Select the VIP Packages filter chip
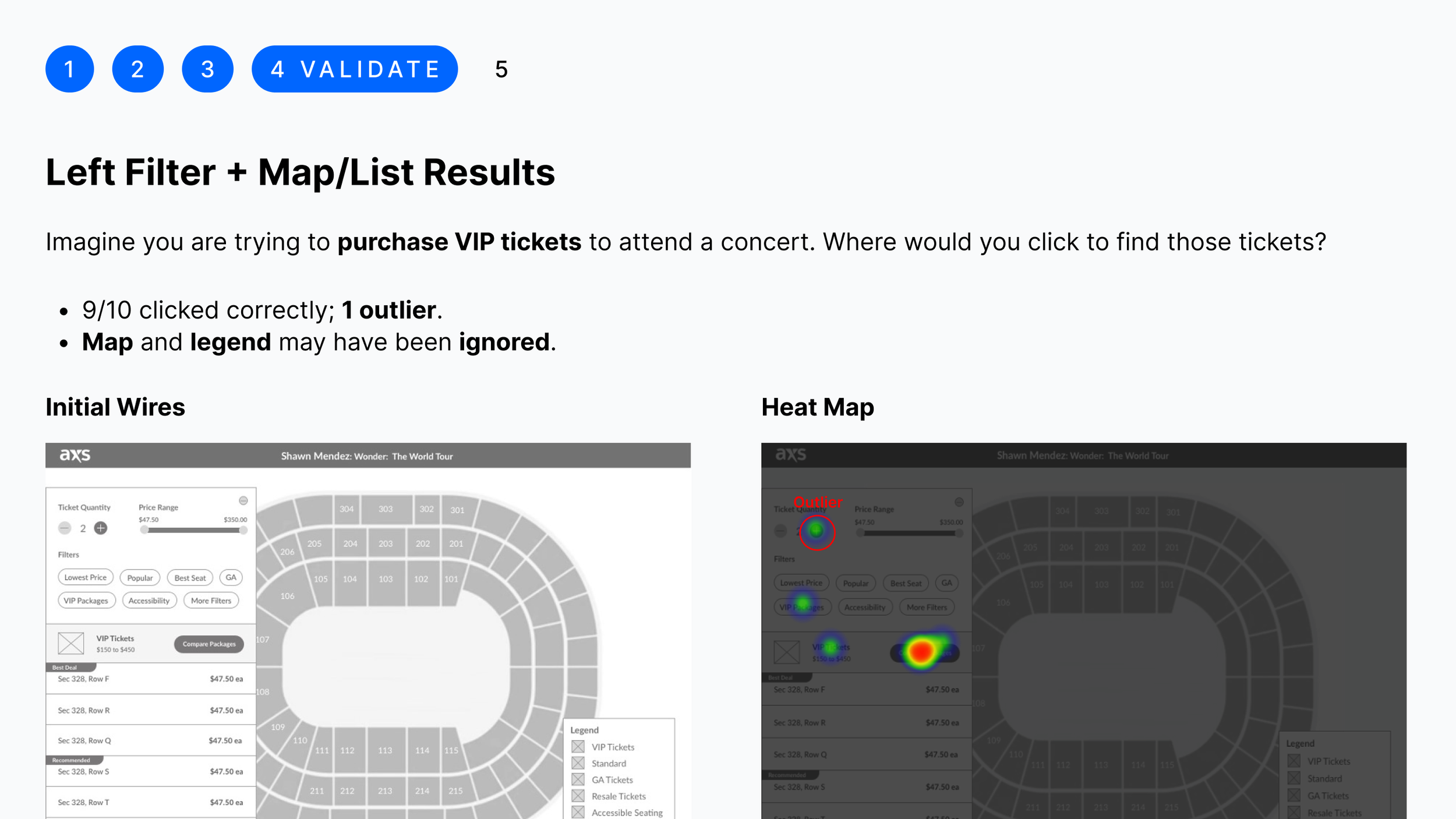The width and height of the screenshot is (1456, 819). [86, 601]
